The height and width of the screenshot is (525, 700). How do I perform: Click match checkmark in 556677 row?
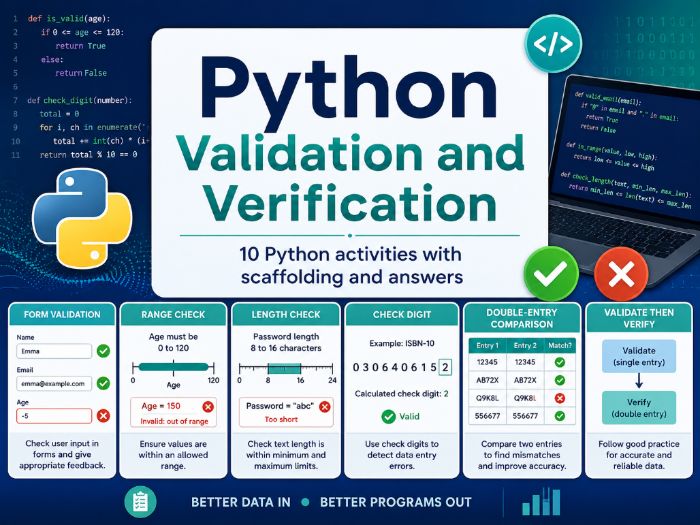[x=559, y=416]
